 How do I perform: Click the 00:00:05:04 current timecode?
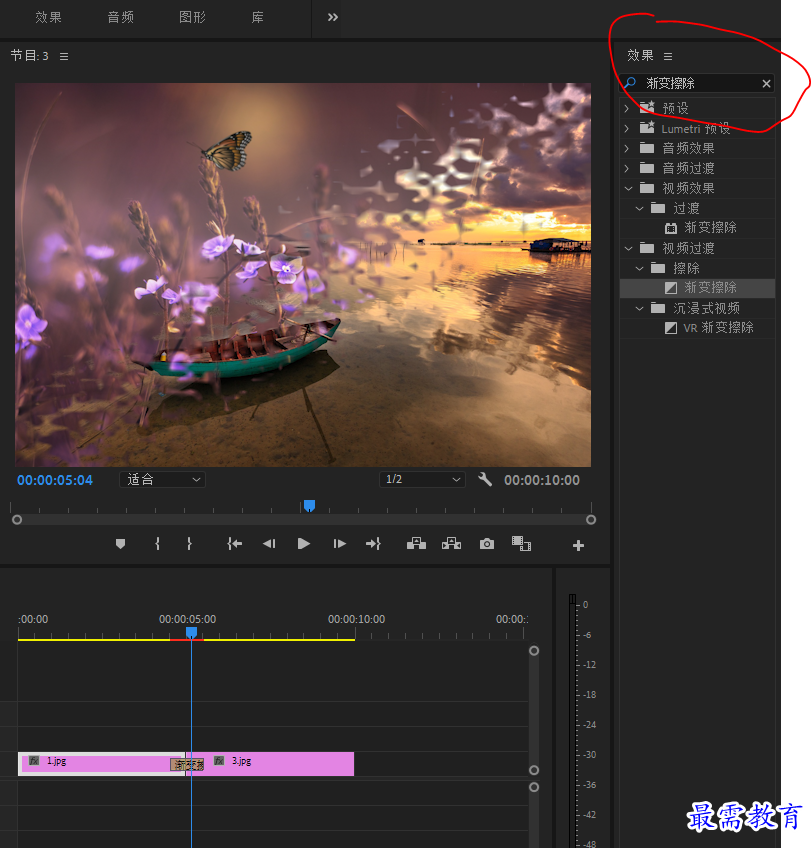pyautogui.click(x=55, y=480)
